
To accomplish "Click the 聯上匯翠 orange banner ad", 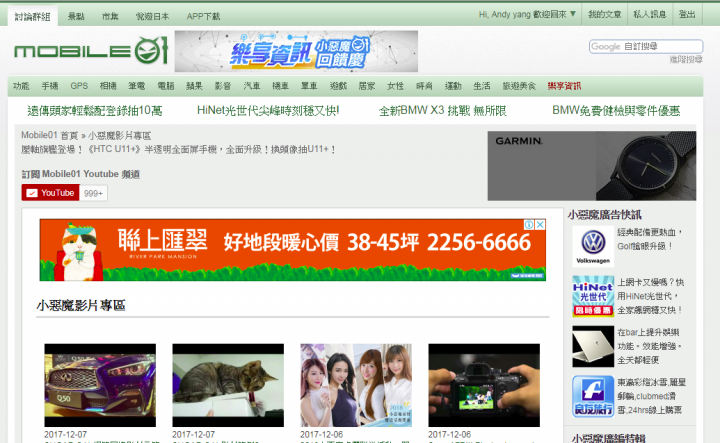I will [x=292, y=250].
